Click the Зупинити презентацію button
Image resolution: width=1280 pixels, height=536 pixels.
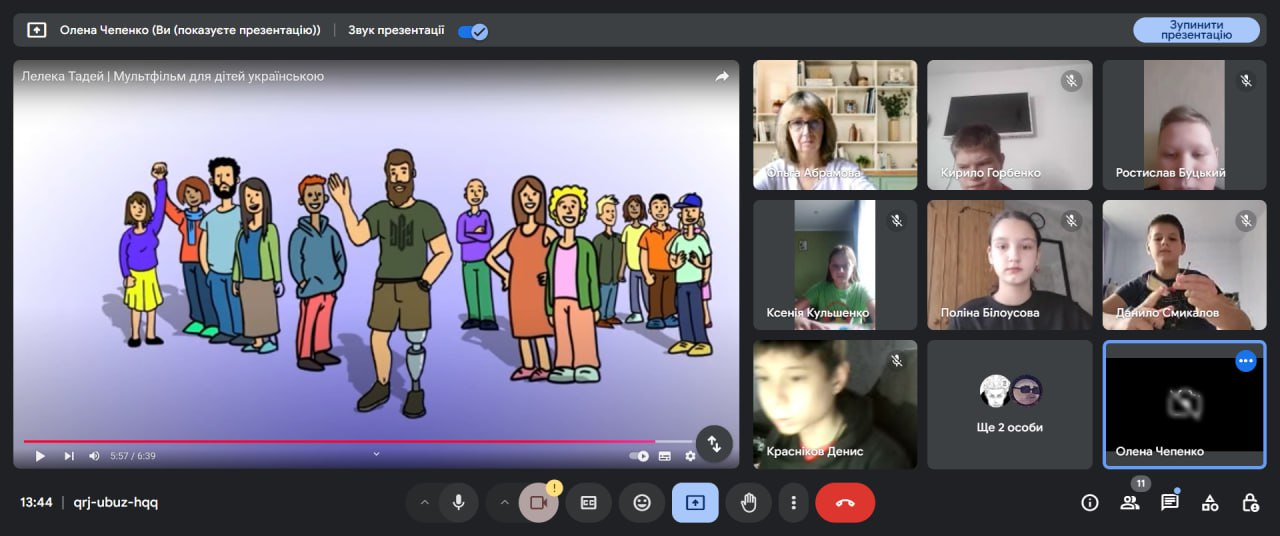(1196, 30)
